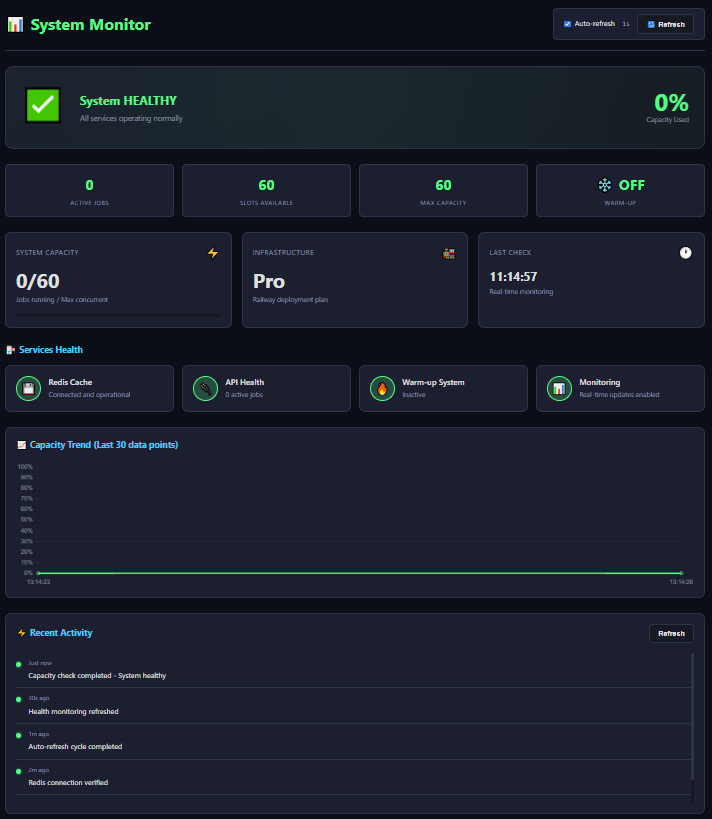Click the Redis Cache disk icon
Image resolution: width=712 pixels, height=819 pixels.
pyautogui.click(x=29, y=389)
